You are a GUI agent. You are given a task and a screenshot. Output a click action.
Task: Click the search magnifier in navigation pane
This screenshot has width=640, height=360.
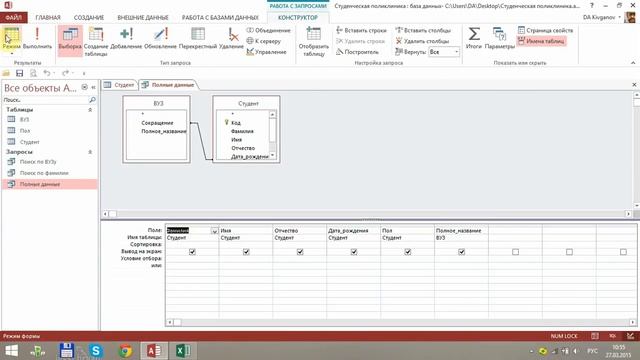tap(92, 100)
